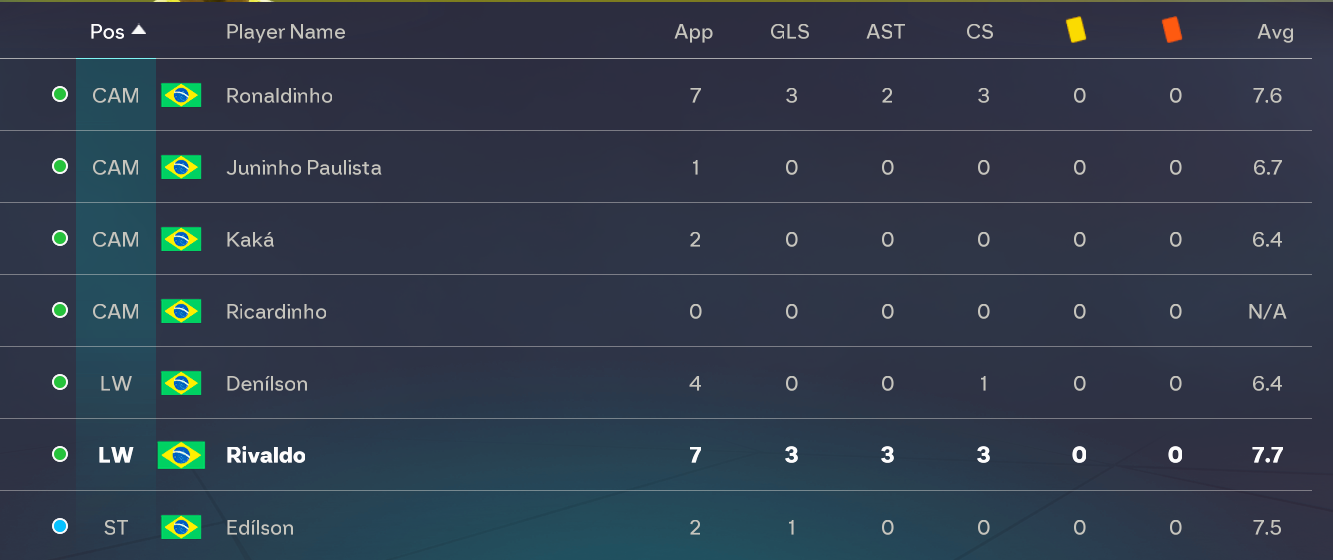
Task: Click Ronaldinho's green status dot
Action: [60, 95]
